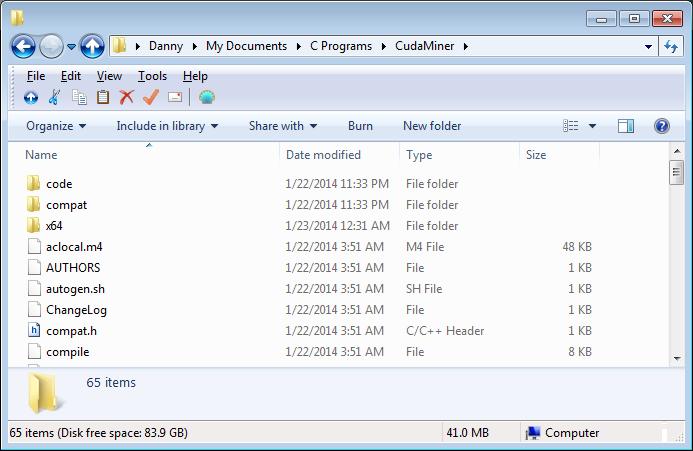693x451 pixels.
Task: Click the vertical scrollbar thumb
Action: pyautogui.click(x=676, y=172)
